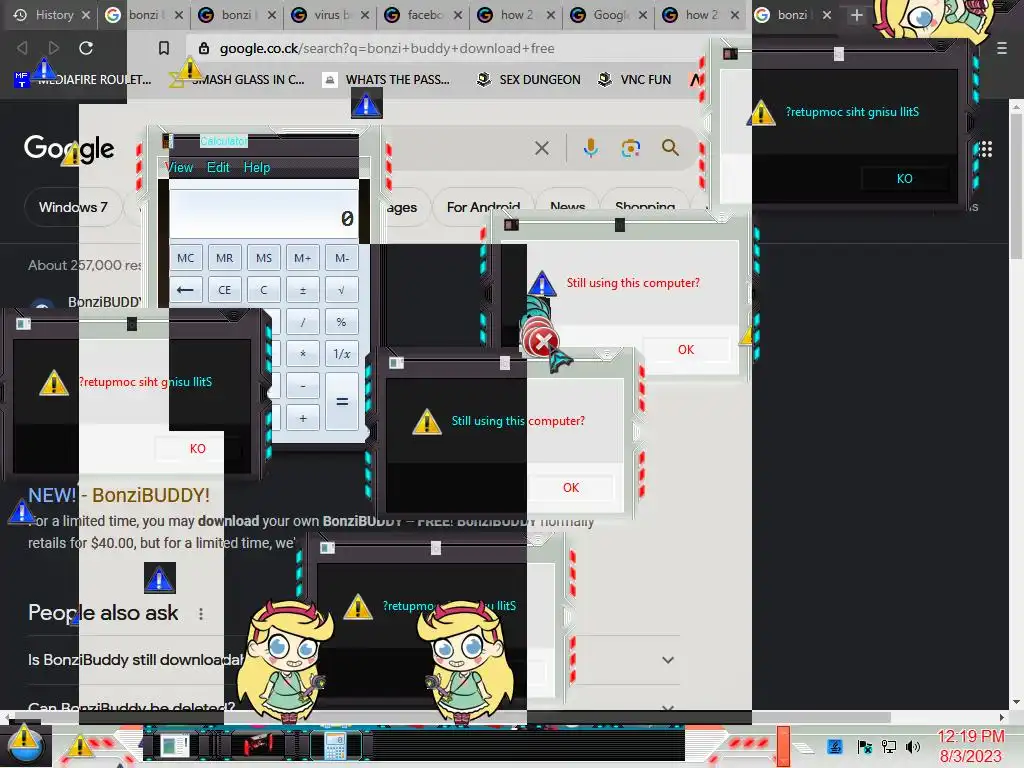
Task: Open Google Lens image search icon
Action: (630, 148)
